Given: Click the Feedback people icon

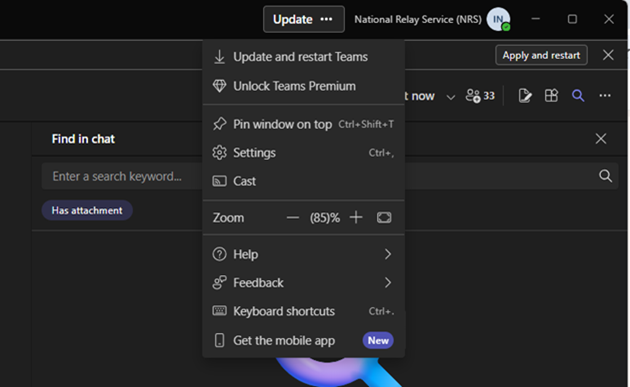Looking at the screenshot, I should pyautogui.click(x=219, y=283).
